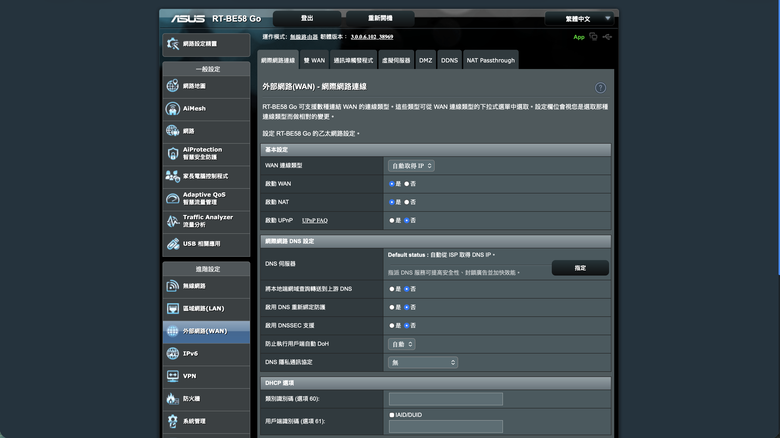
Task: Click the class identifier option 60 field
Action: tap(446, 399)
